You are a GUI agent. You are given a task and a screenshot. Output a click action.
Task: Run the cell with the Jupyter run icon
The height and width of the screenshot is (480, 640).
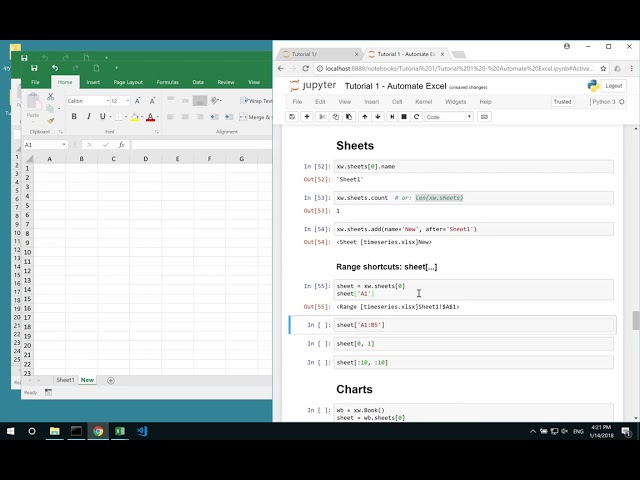pyautogui.click(x=392, y=117)
